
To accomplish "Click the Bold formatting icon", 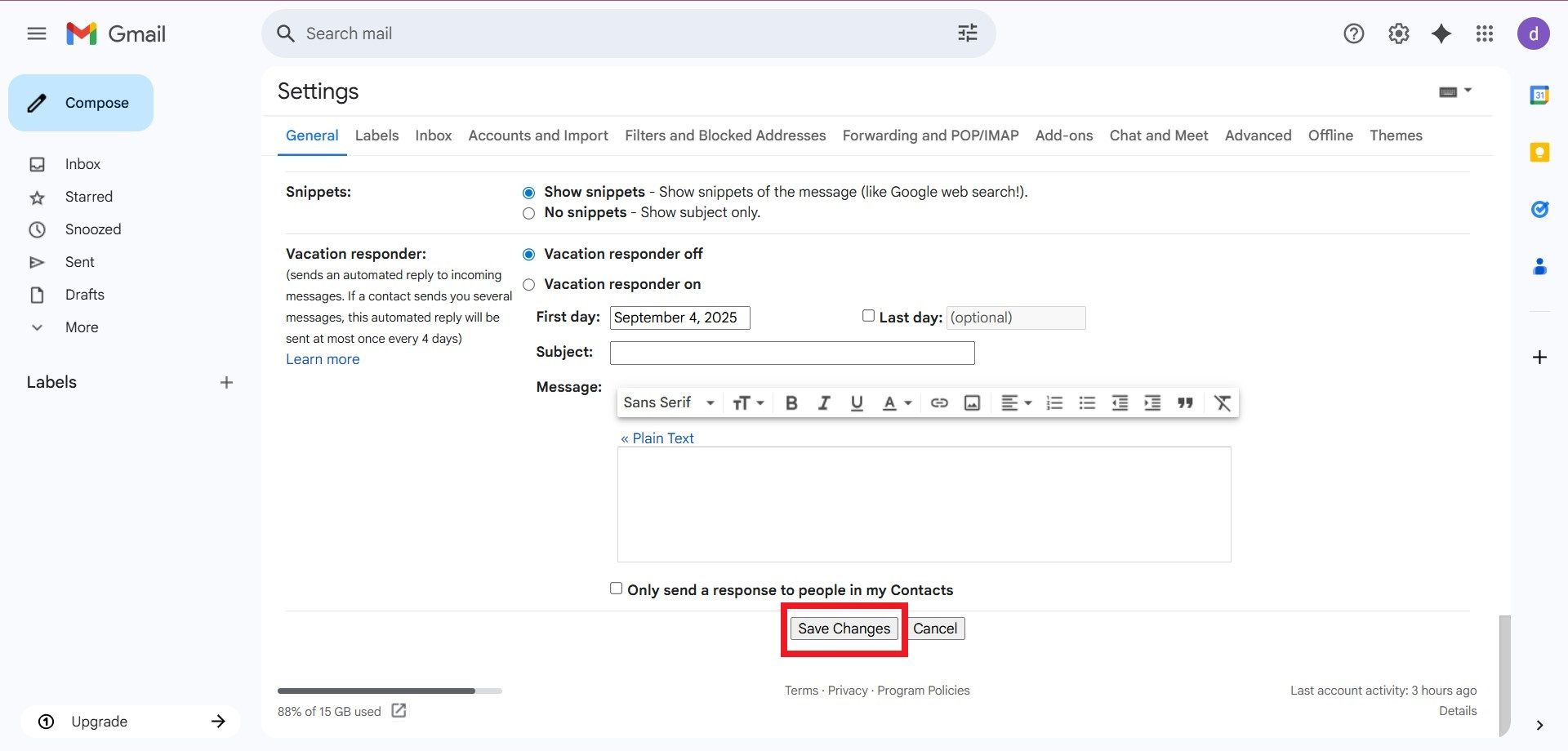I will (791, 403).
